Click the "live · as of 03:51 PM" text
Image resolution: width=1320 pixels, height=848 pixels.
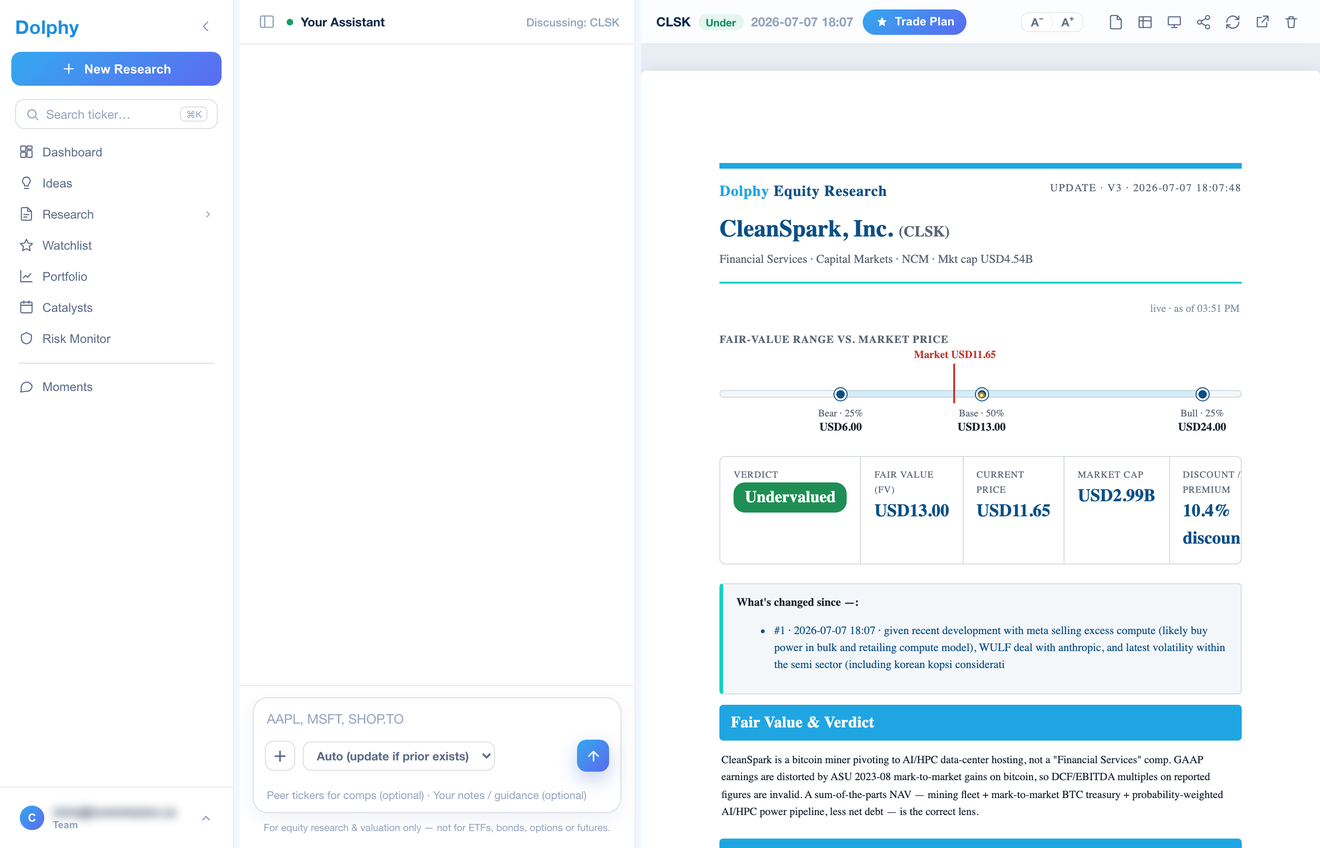click(1194, 308)
